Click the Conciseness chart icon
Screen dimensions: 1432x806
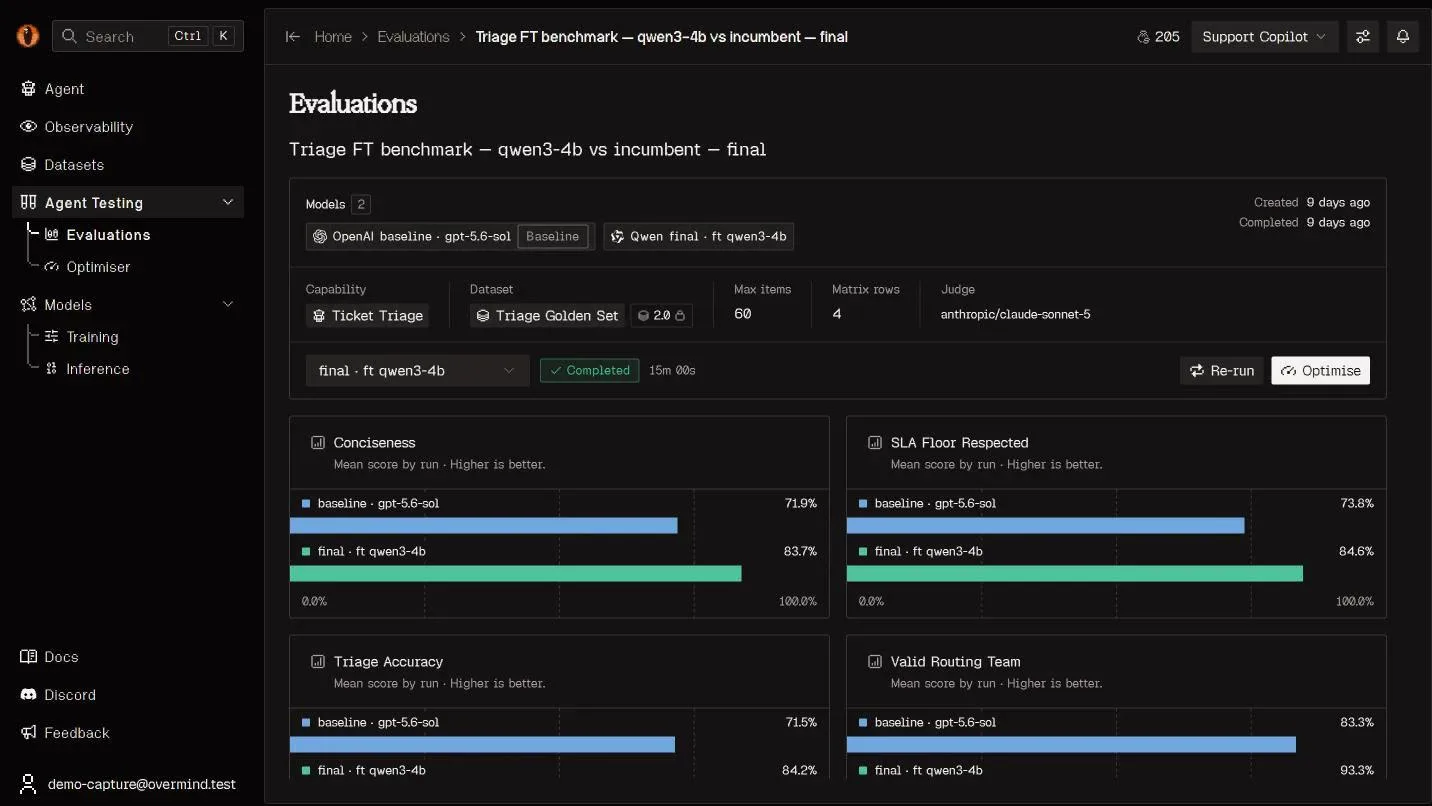(318, 443)
